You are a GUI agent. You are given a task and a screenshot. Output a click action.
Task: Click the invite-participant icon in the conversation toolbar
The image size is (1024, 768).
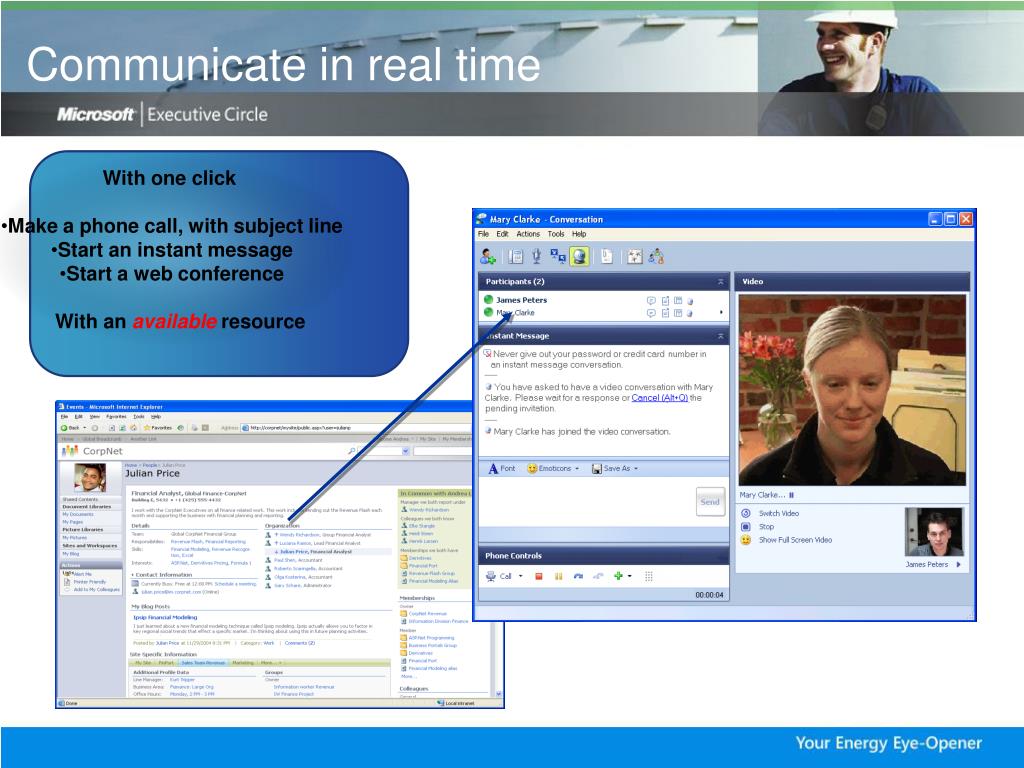488,257
